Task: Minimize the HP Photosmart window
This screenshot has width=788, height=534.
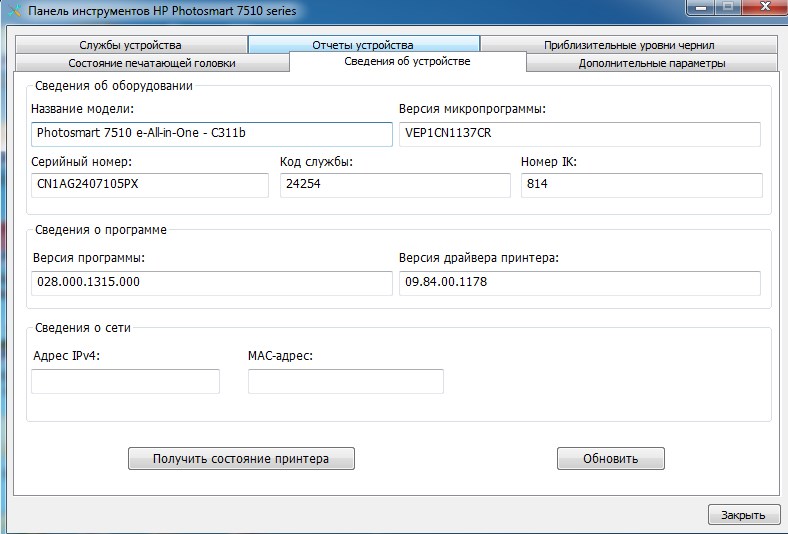Action: [x=702, y=8]
